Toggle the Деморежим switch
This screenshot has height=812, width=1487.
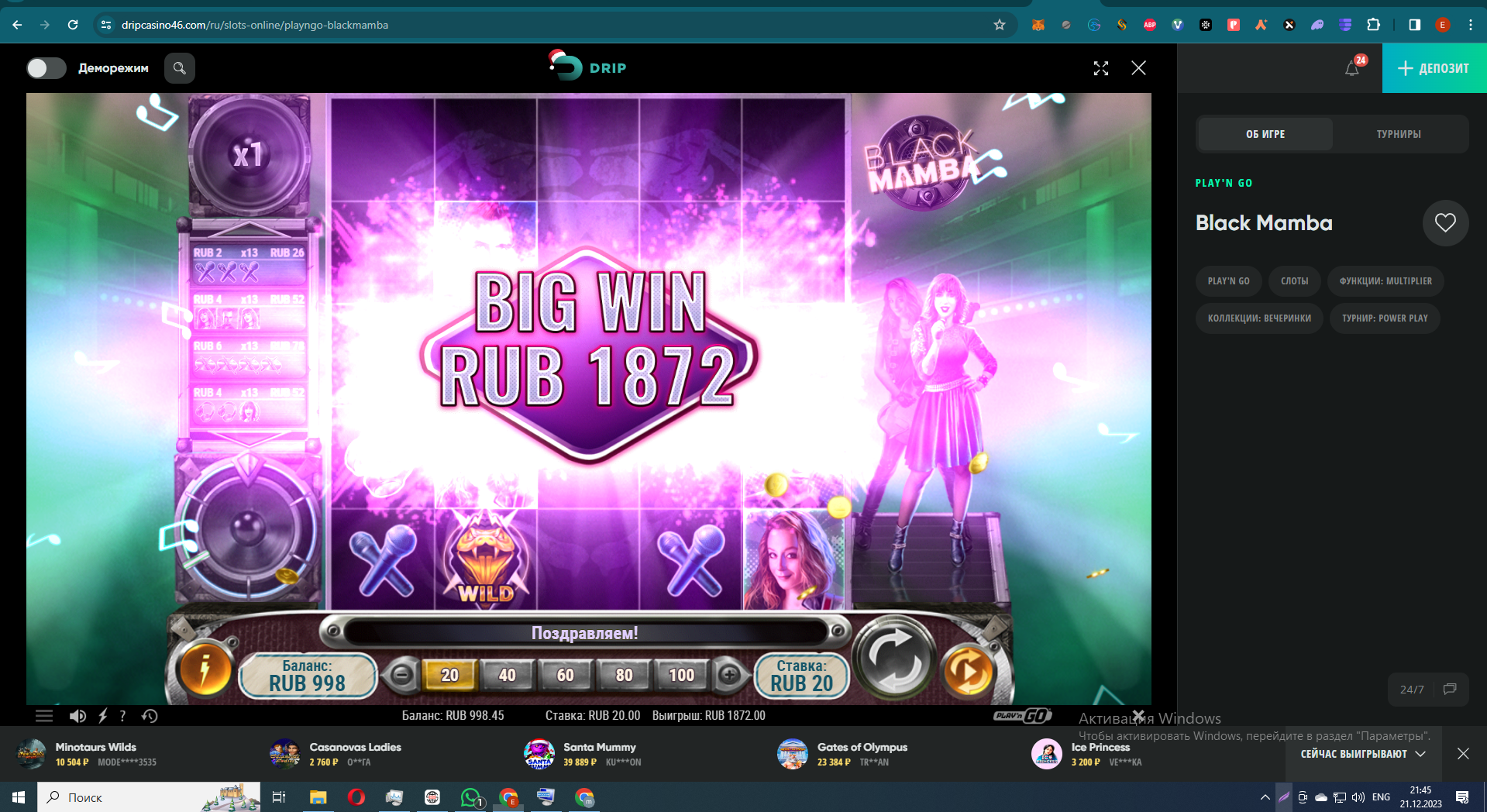click(x=46, y=68)
